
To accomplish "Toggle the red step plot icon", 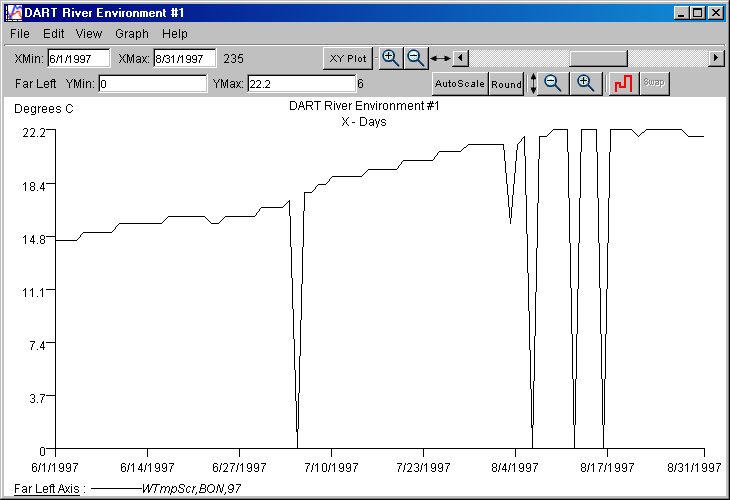I will point(623,84).
